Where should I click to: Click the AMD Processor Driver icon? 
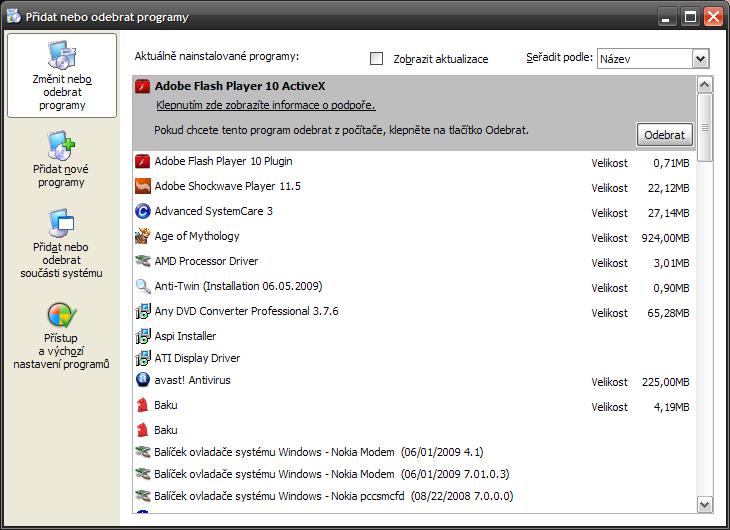tap(143, 261)
